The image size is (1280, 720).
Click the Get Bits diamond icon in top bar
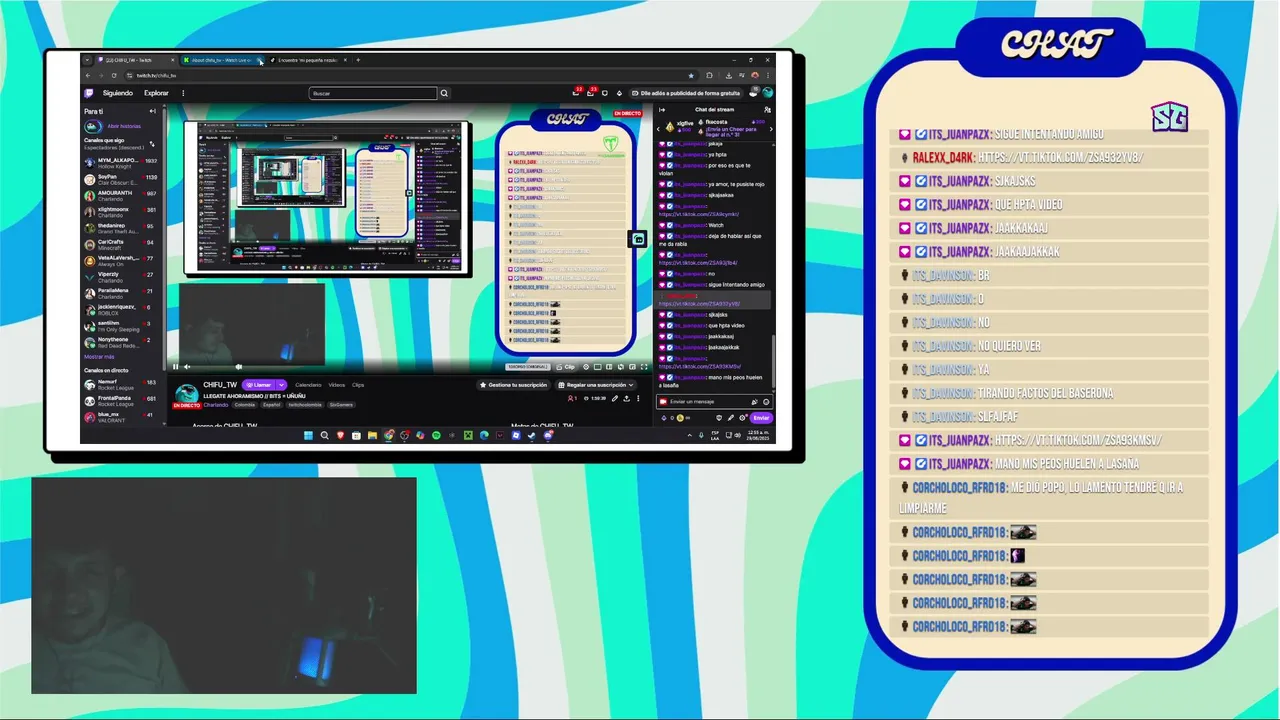619,93
